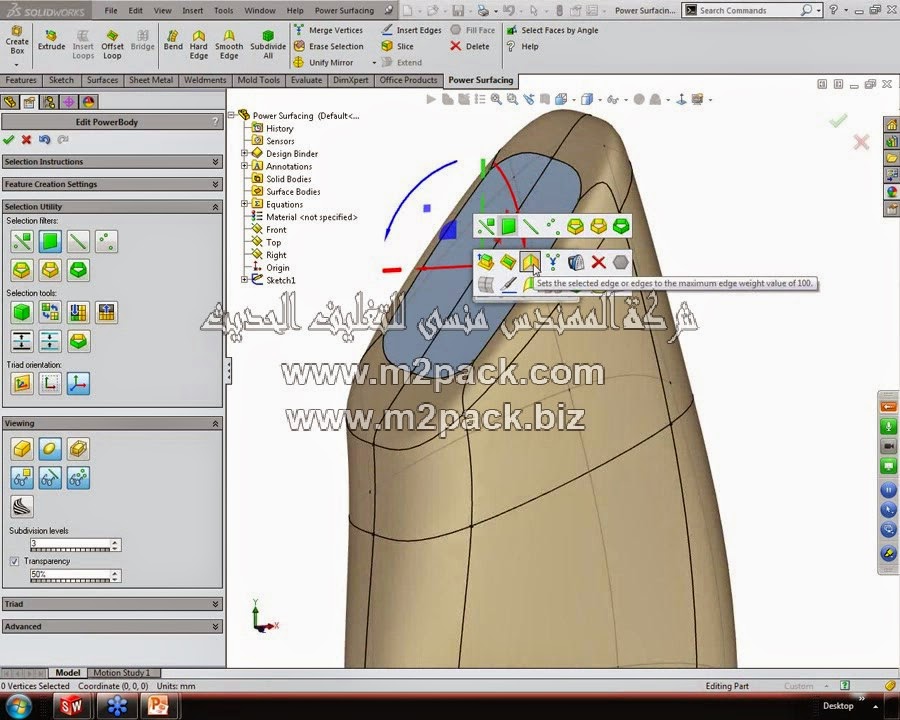Select Surface Bodies in feature tree
Screen dimensions: 900x720
pos(286,192)
